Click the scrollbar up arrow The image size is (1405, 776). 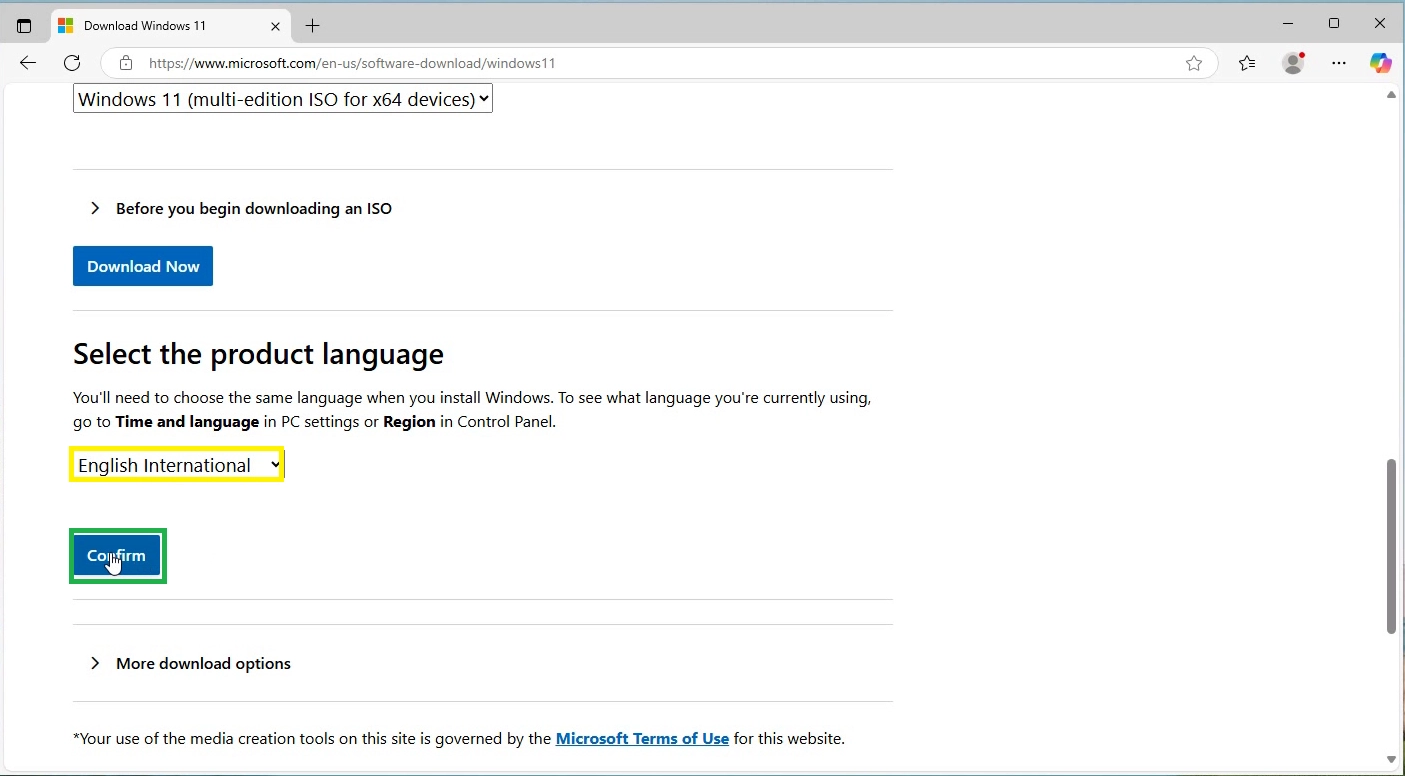click(1391, 95)
